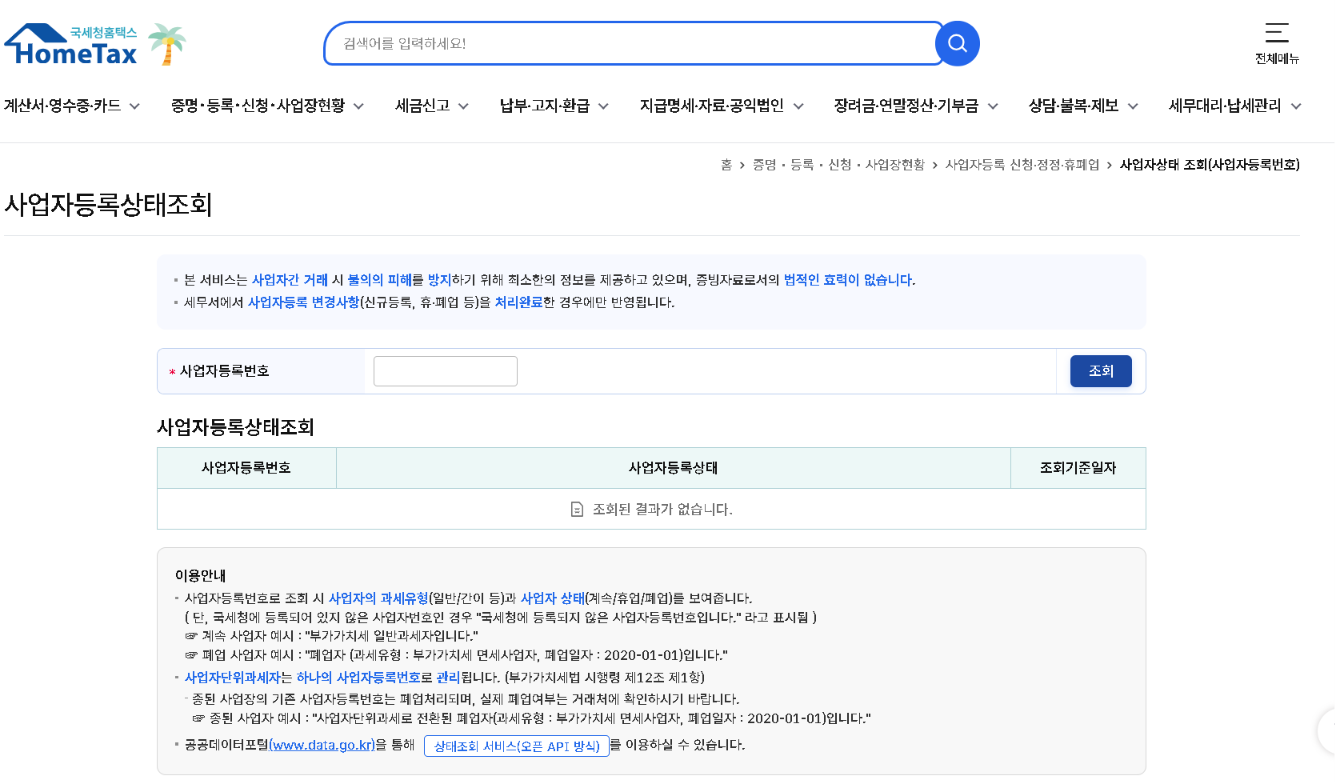Click the 사업자등록상태 column header
The width and height of the screenshot is (1335, 782).
pyautogui.click(x=673, y=468)
